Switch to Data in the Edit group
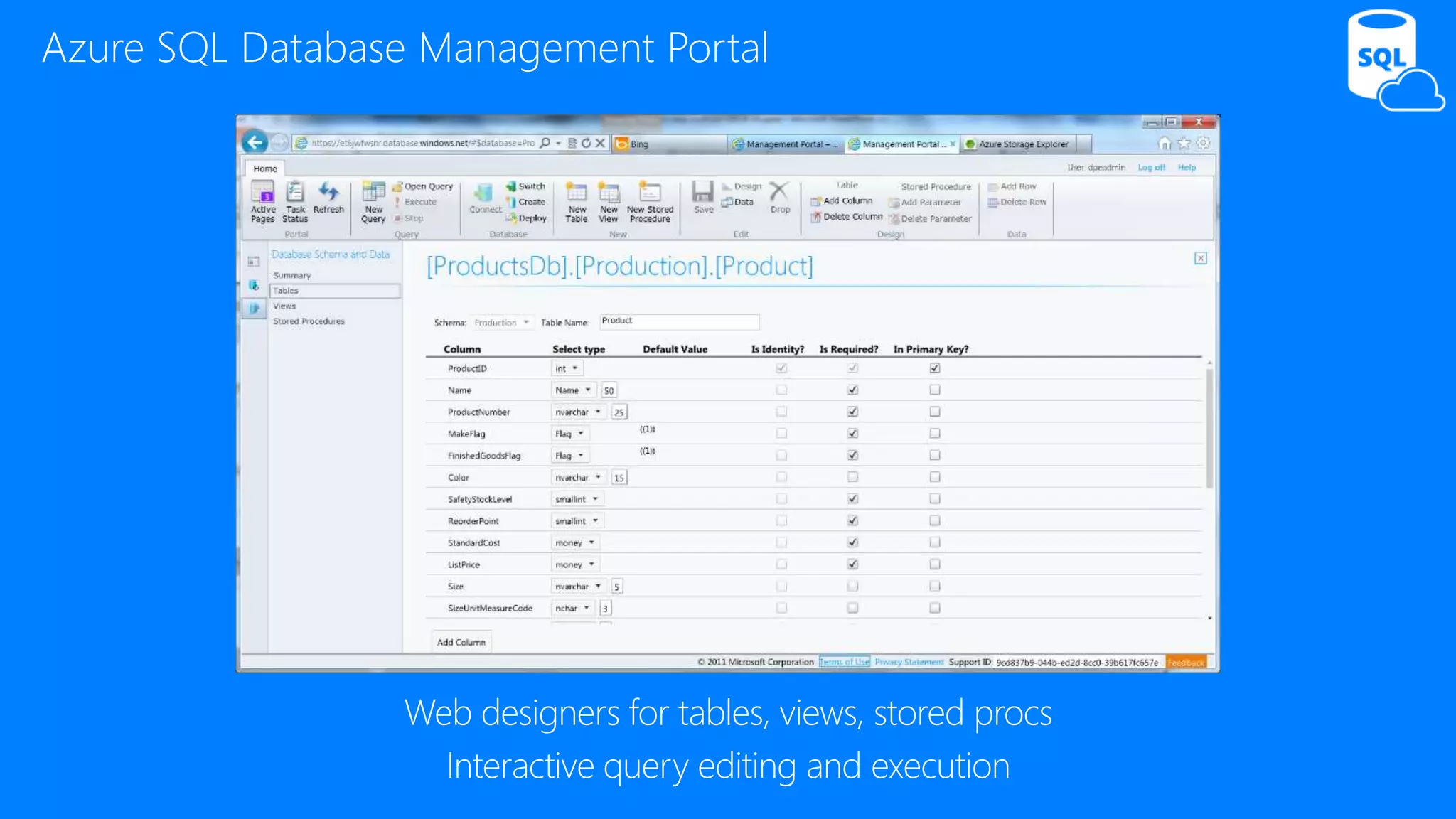 pyautogui.click(x=737, y=202)
